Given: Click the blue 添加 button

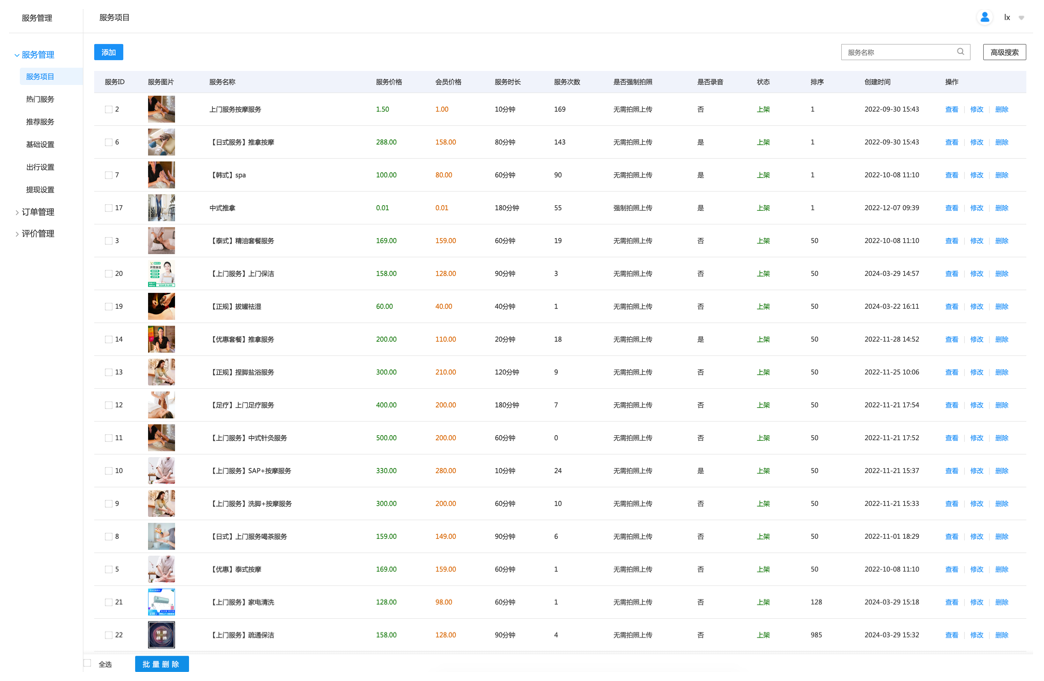Looking at the screenshot, I should pyautogui.click(x=108, y=52).
